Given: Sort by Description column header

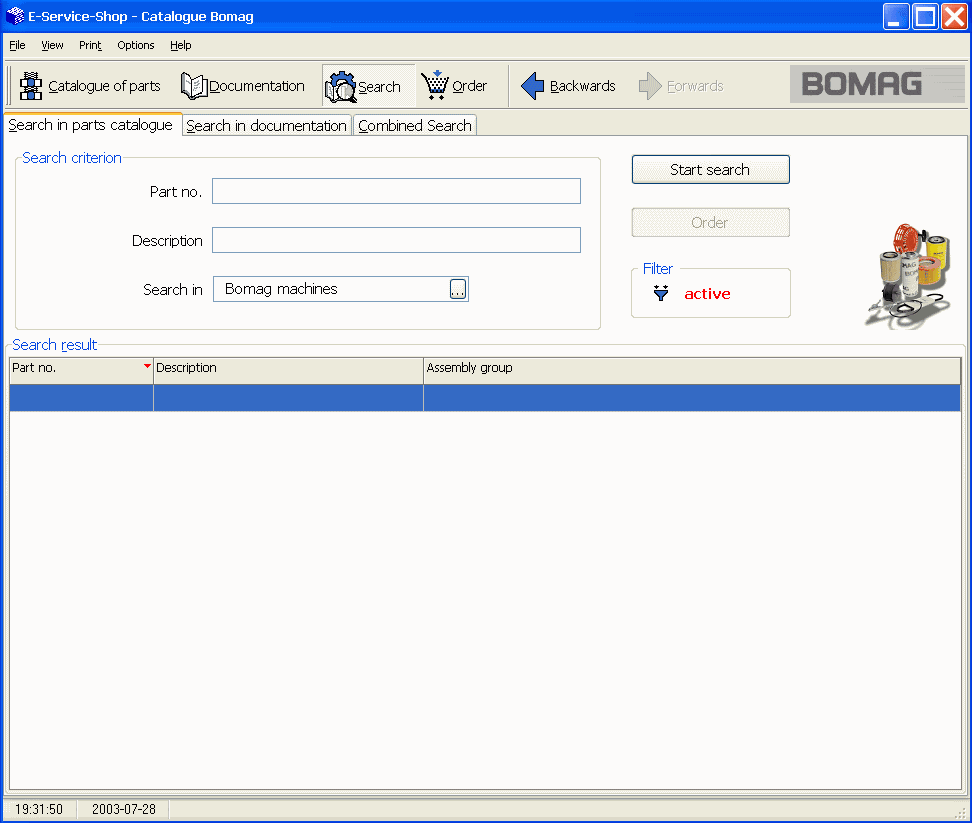Looking at the screenshot, I should [288, 370].
